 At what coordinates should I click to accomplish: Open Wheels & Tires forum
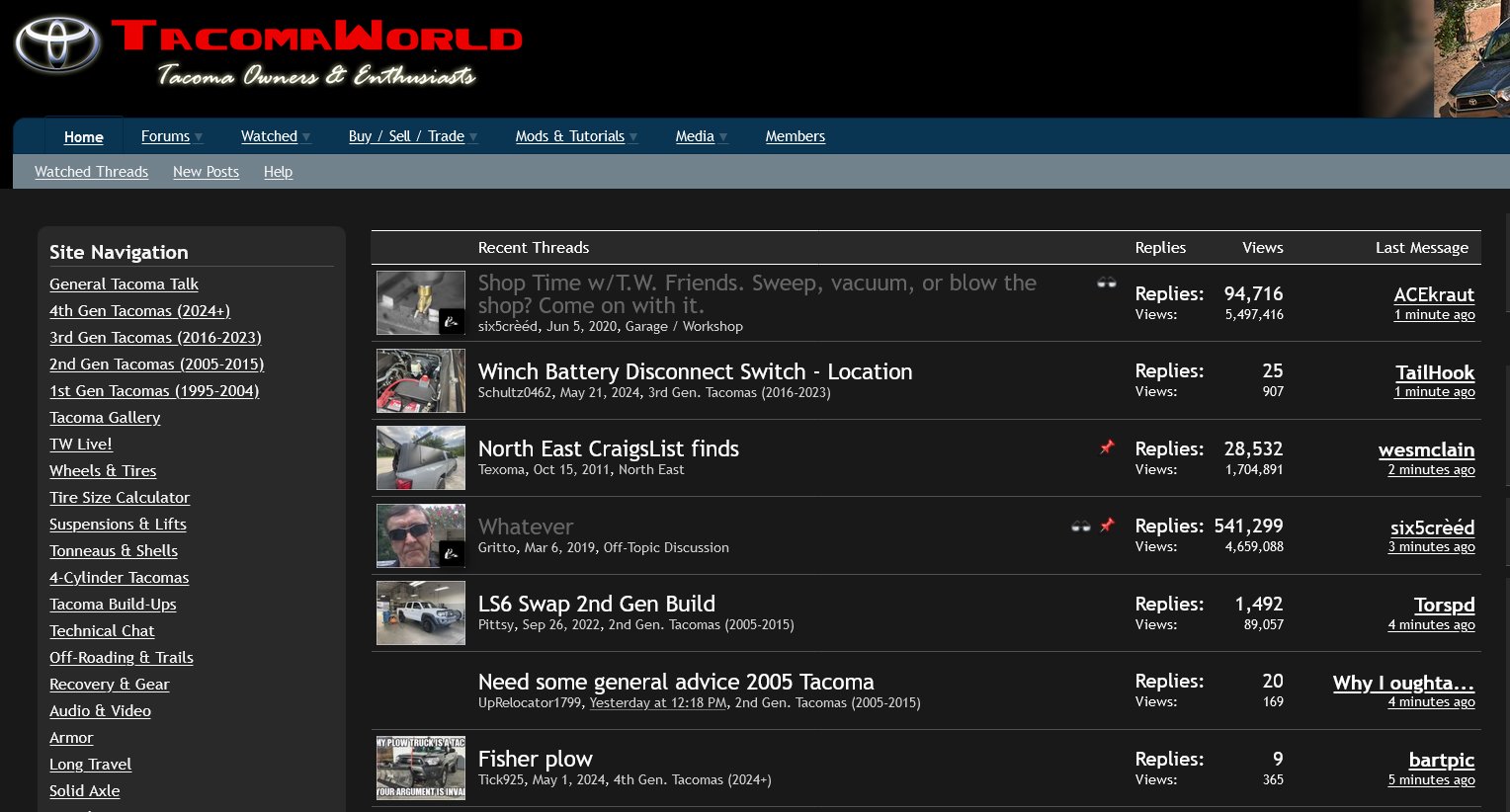click(103, 471)
